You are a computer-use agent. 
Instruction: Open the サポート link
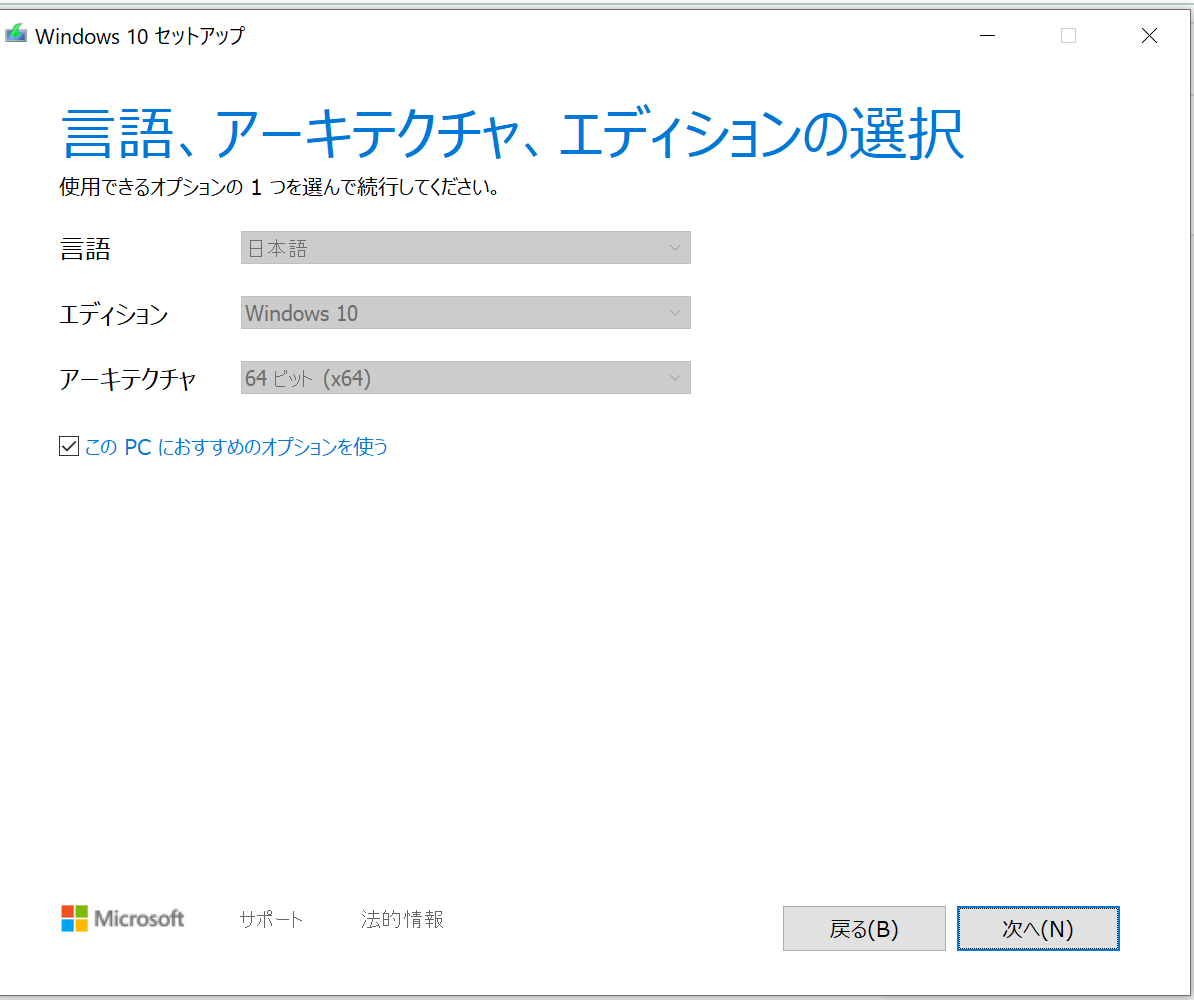[269, 919]
